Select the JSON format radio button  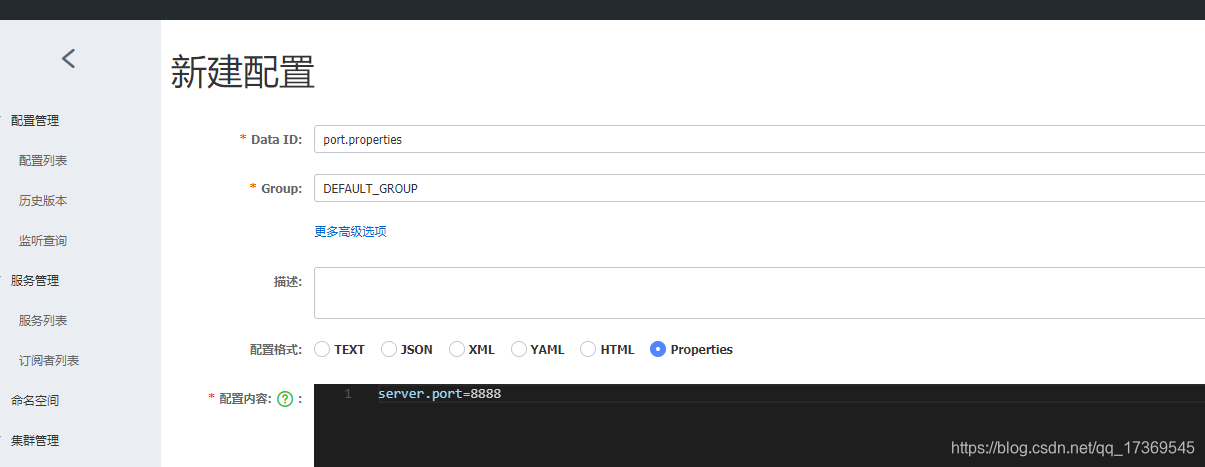click(x=389, y=349)
